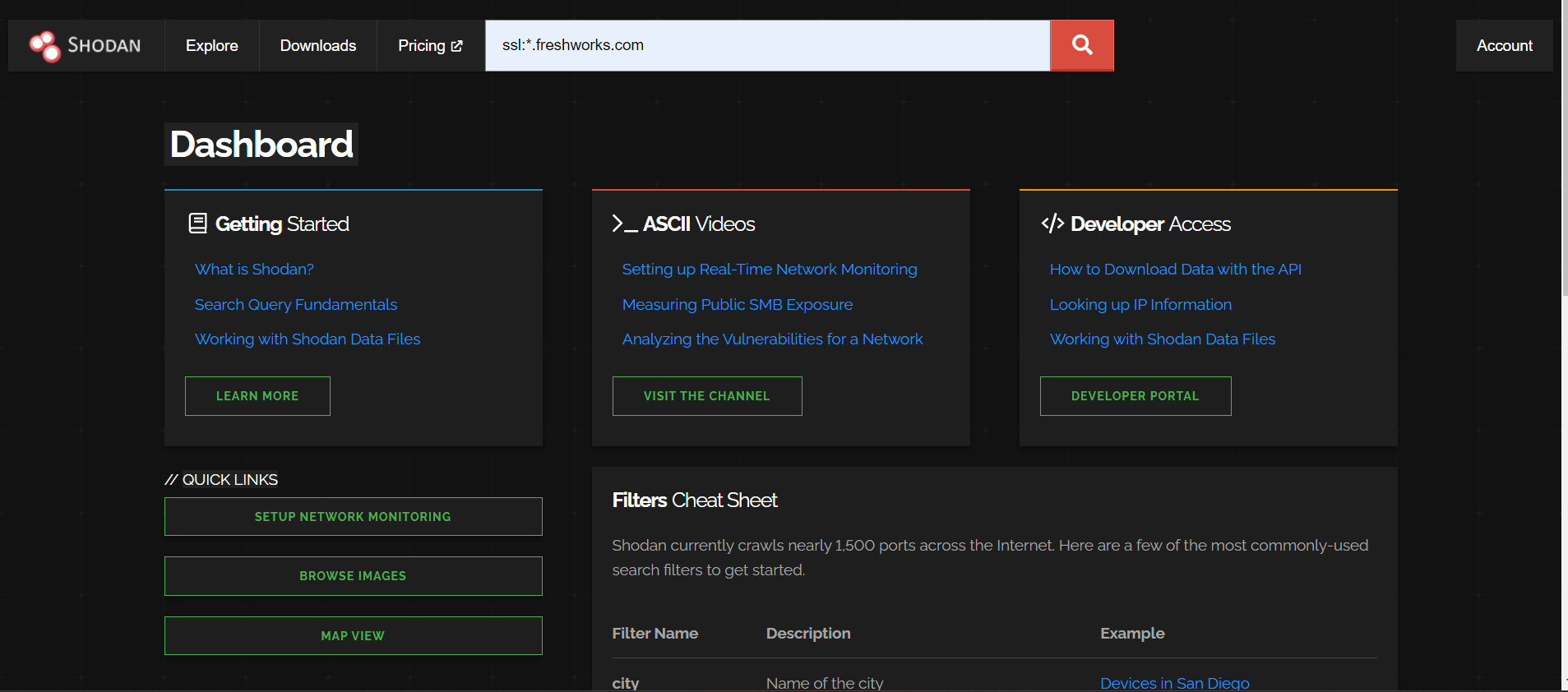The height and width of the screenshot is (692, 1568).
Task: Open Working with Shodan Data Files under Developer Access
Action: pyautogui.click(x=1163, y=339)
